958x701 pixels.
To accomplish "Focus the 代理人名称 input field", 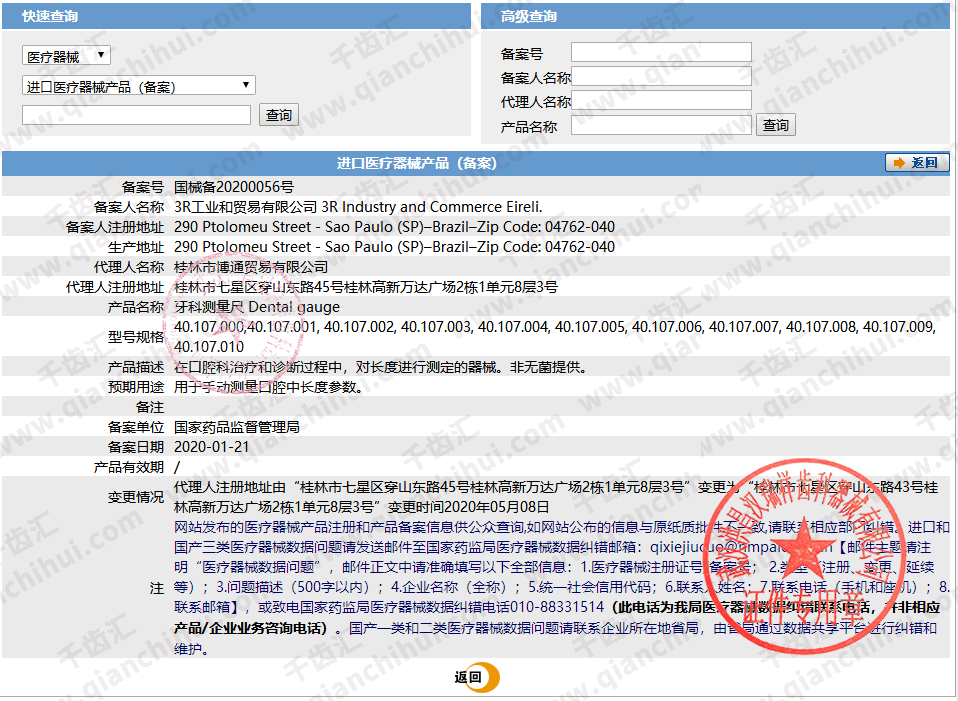I will point(660,100).
